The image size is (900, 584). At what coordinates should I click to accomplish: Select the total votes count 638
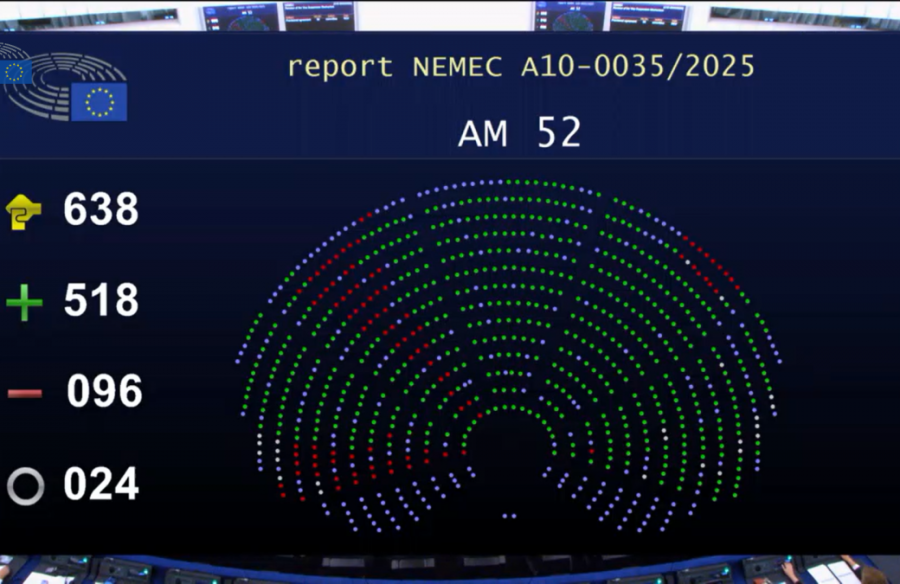pyautogui.click(x=101, y=210)
